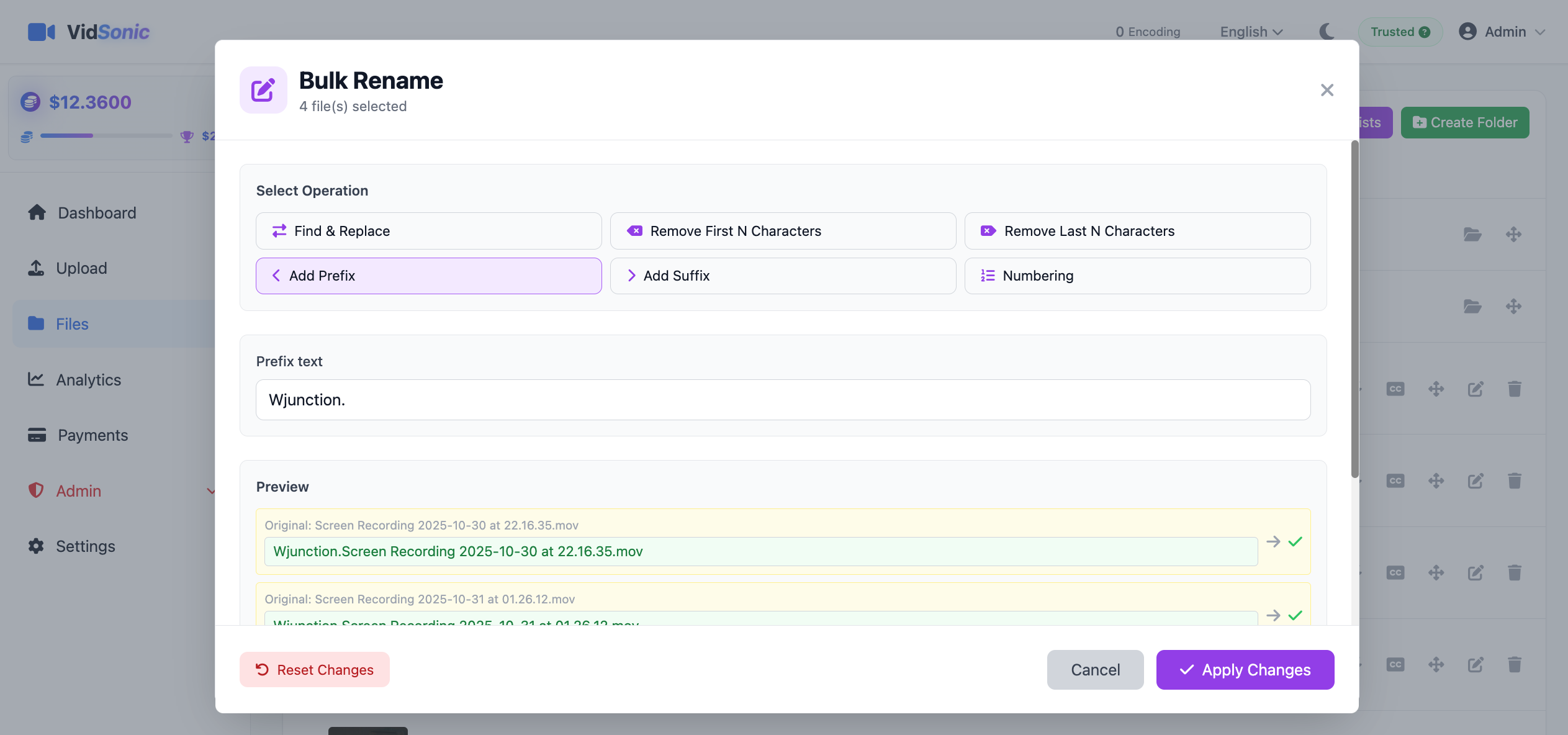Click the move arrows icon beside first folder

pos(1513,235)
